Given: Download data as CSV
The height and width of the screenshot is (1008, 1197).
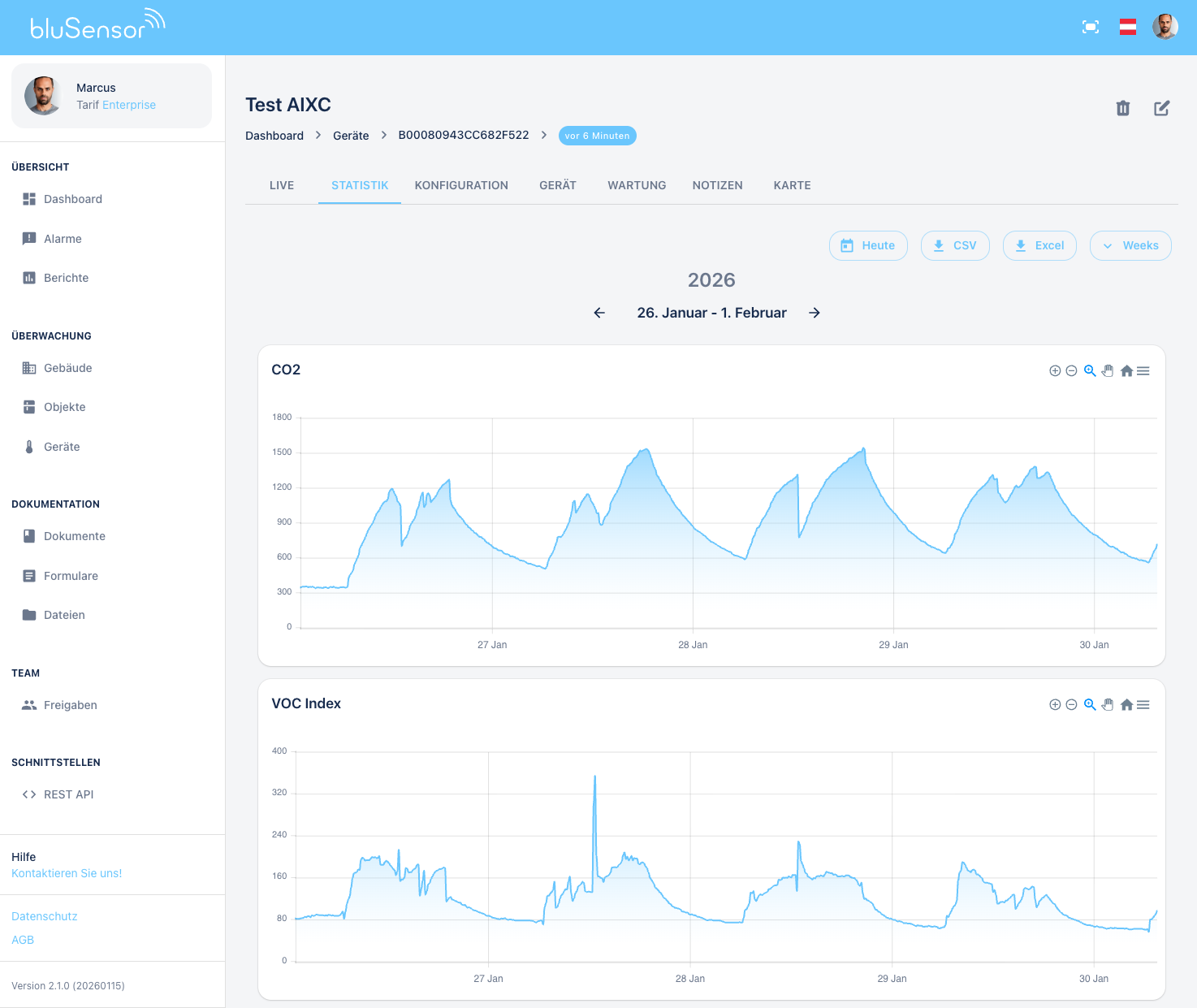Looking at the screenshot, I should coord(955,245).
